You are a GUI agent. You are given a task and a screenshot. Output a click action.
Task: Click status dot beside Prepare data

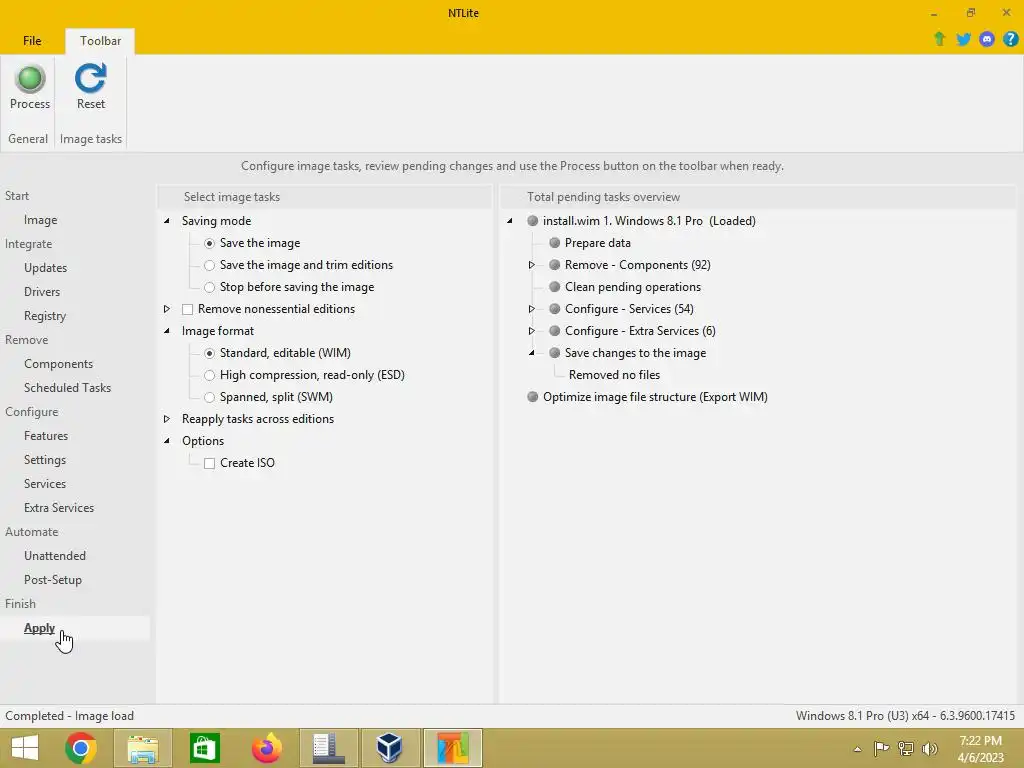[554, 243]
